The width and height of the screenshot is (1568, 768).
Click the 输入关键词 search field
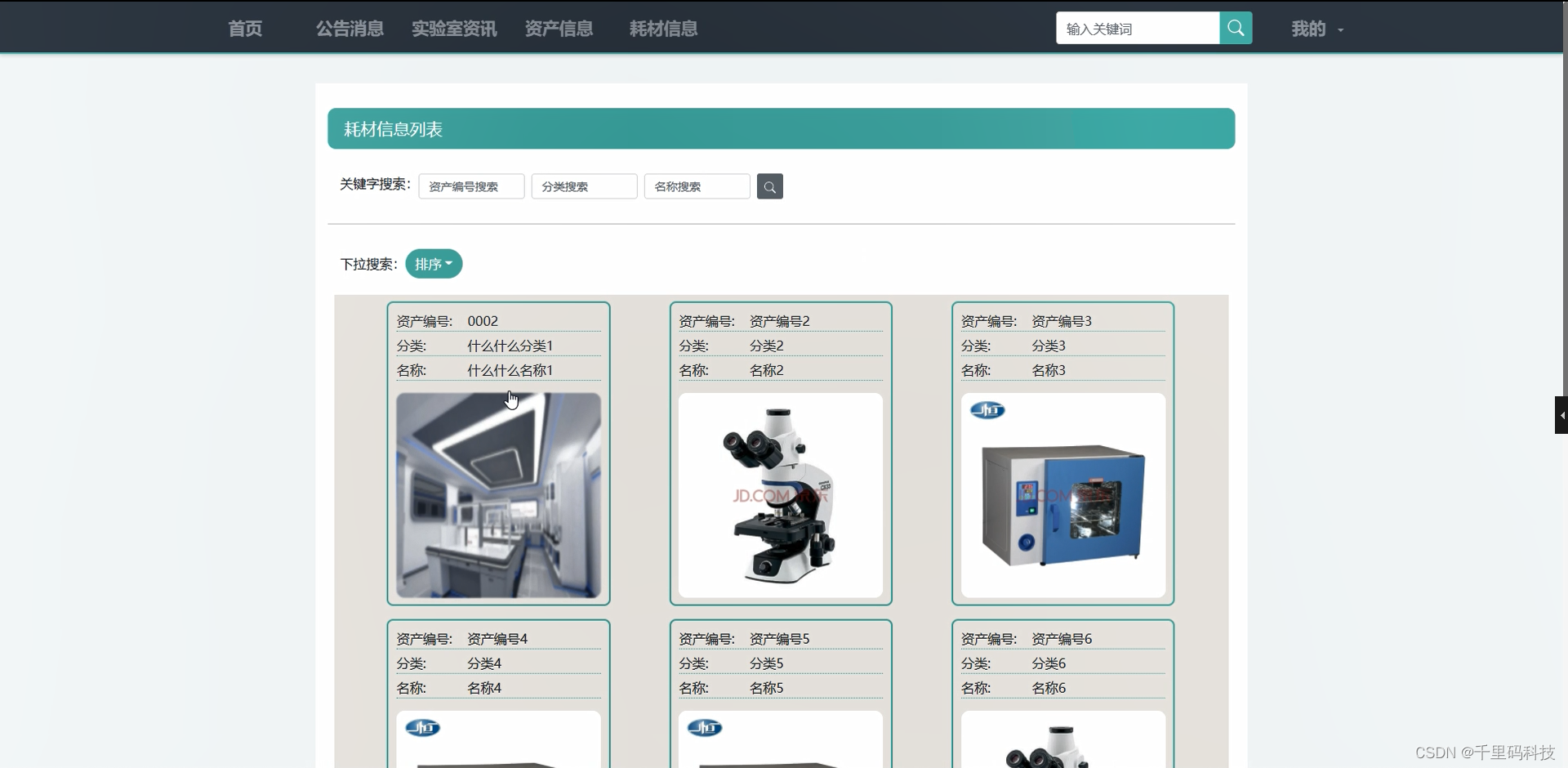click(x=1138, y=28)
